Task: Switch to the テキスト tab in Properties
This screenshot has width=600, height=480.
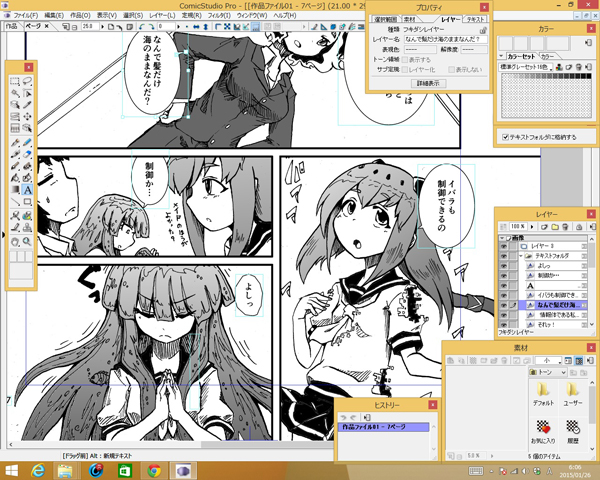Action: click(476, 19)
